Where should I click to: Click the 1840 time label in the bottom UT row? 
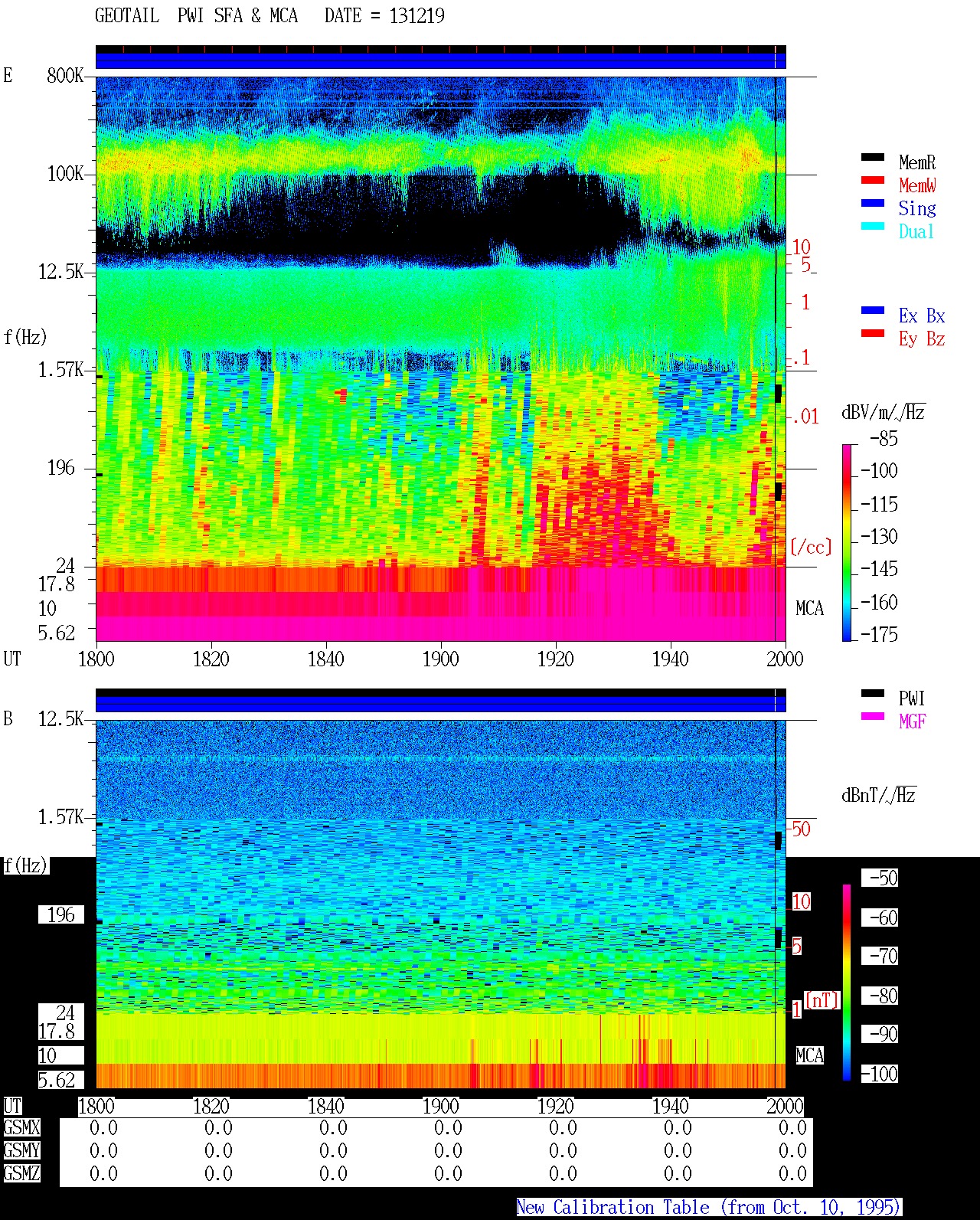[x=326, y=1107]
